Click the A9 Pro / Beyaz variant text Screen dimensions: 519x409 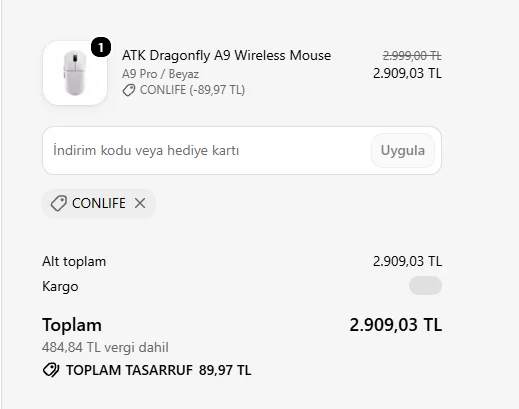160,74
